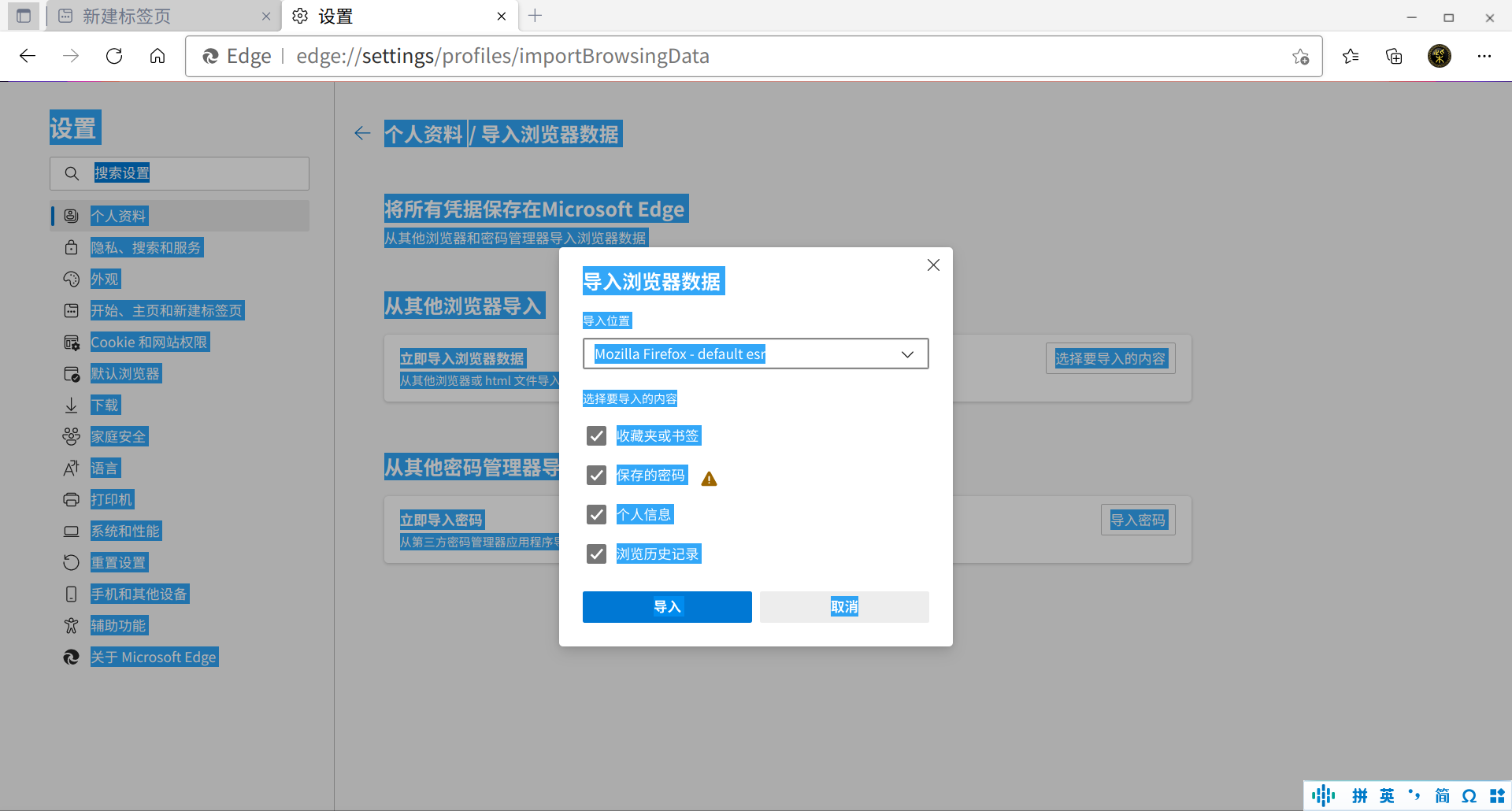
Task: Open 开始、主页和新建标签页 settings section
Action: click(180, 310)
